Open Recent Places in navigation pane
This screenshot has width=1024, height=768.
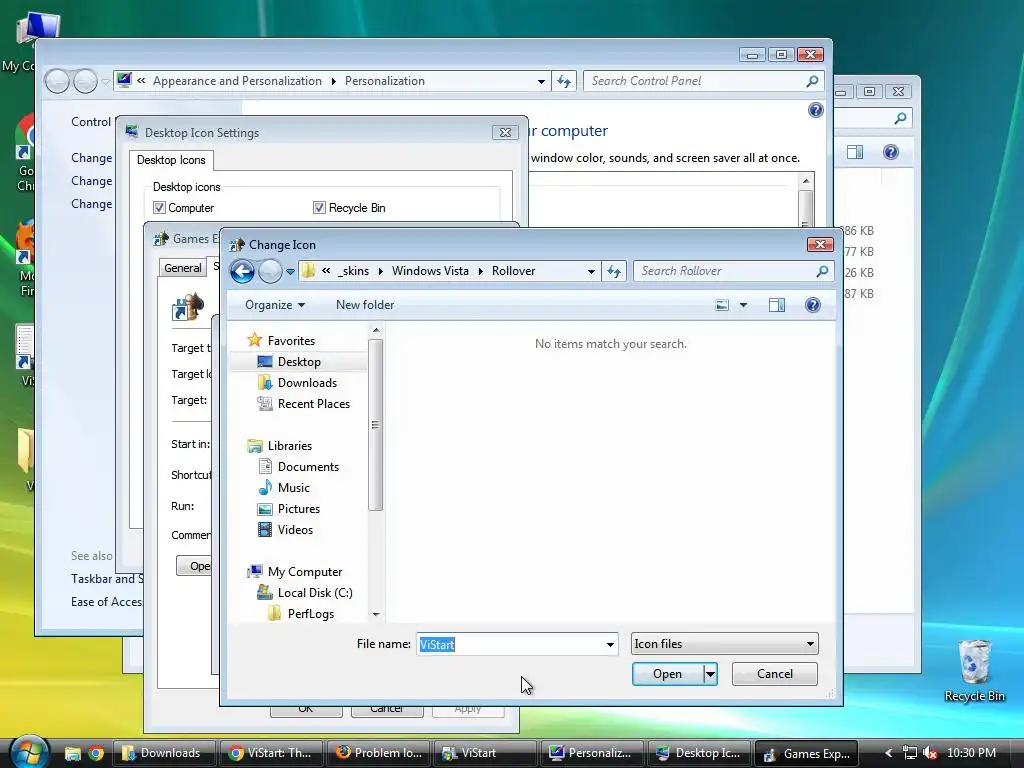coord(313,404)
